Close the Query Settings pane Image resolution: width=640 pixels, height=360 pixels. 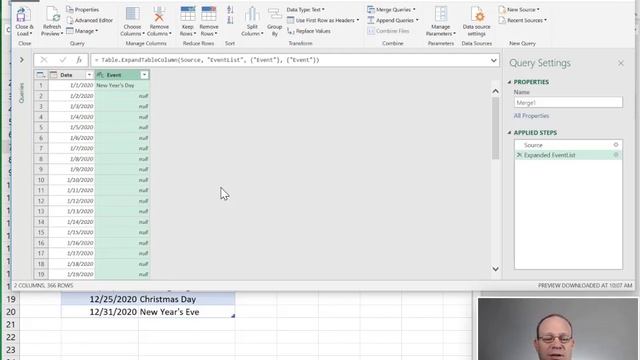[x=621, y=63]
